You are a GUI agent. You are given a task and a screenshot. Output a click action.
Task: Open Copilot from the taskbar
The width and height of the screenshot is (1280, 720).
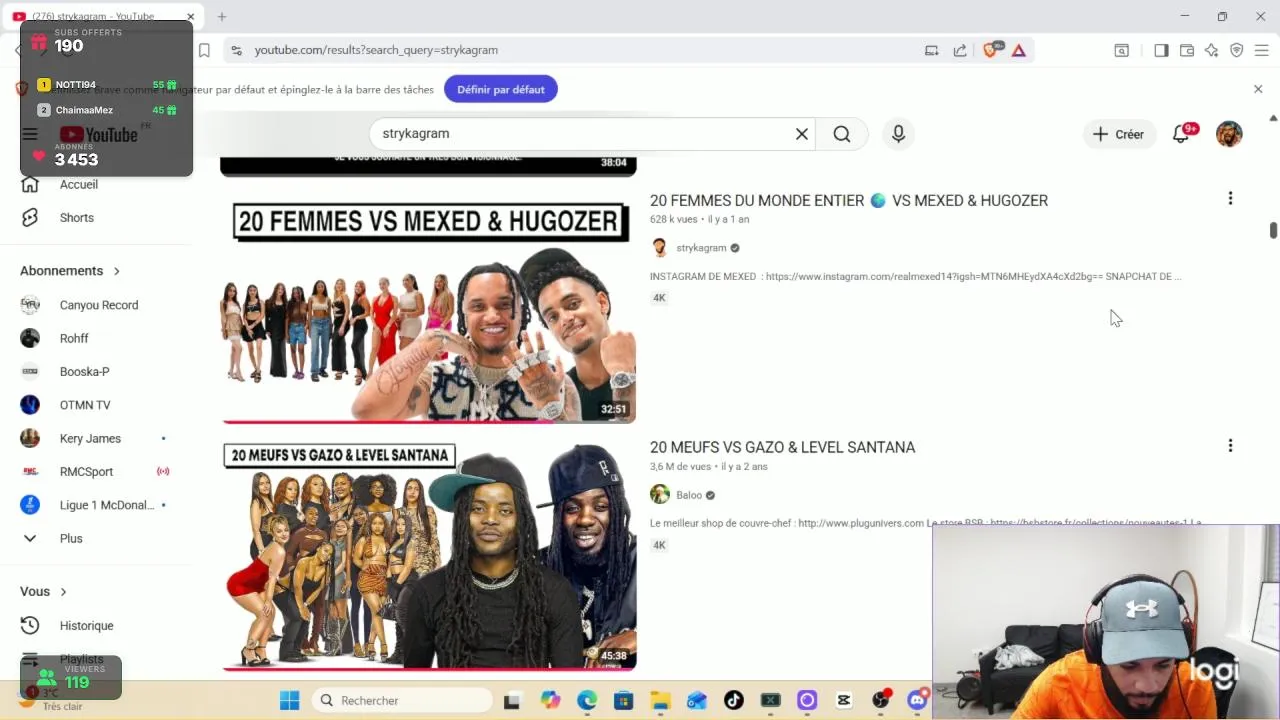550,700
